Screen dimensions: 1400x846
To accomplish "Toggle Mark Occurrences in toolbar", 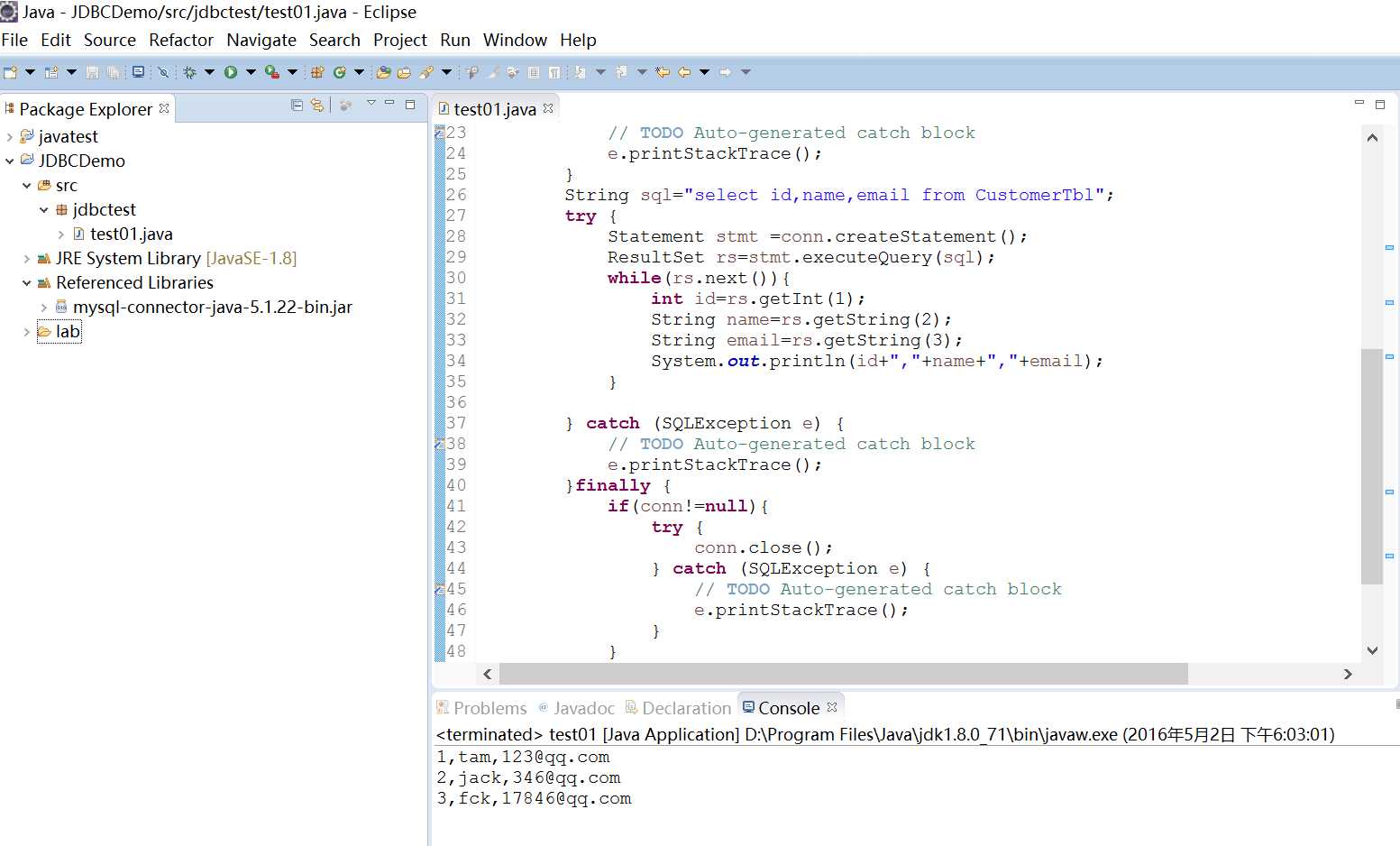I will point(495,72).
